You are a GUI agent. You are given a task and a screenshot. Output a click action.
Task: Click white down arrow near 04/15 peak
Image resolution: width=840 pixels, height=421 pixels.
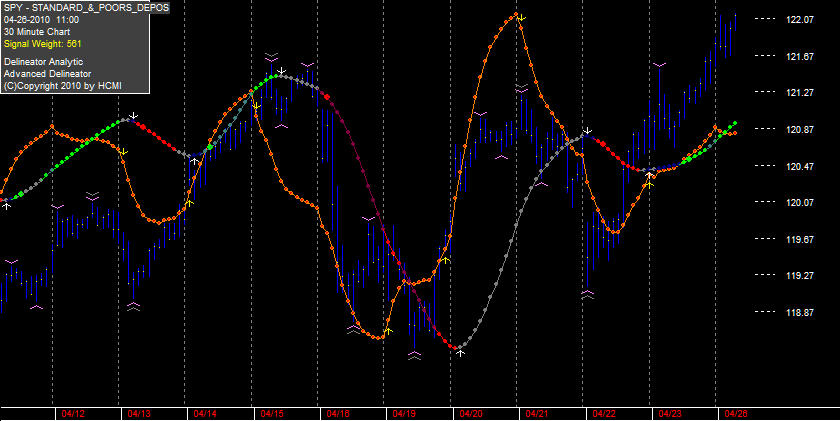281,71
